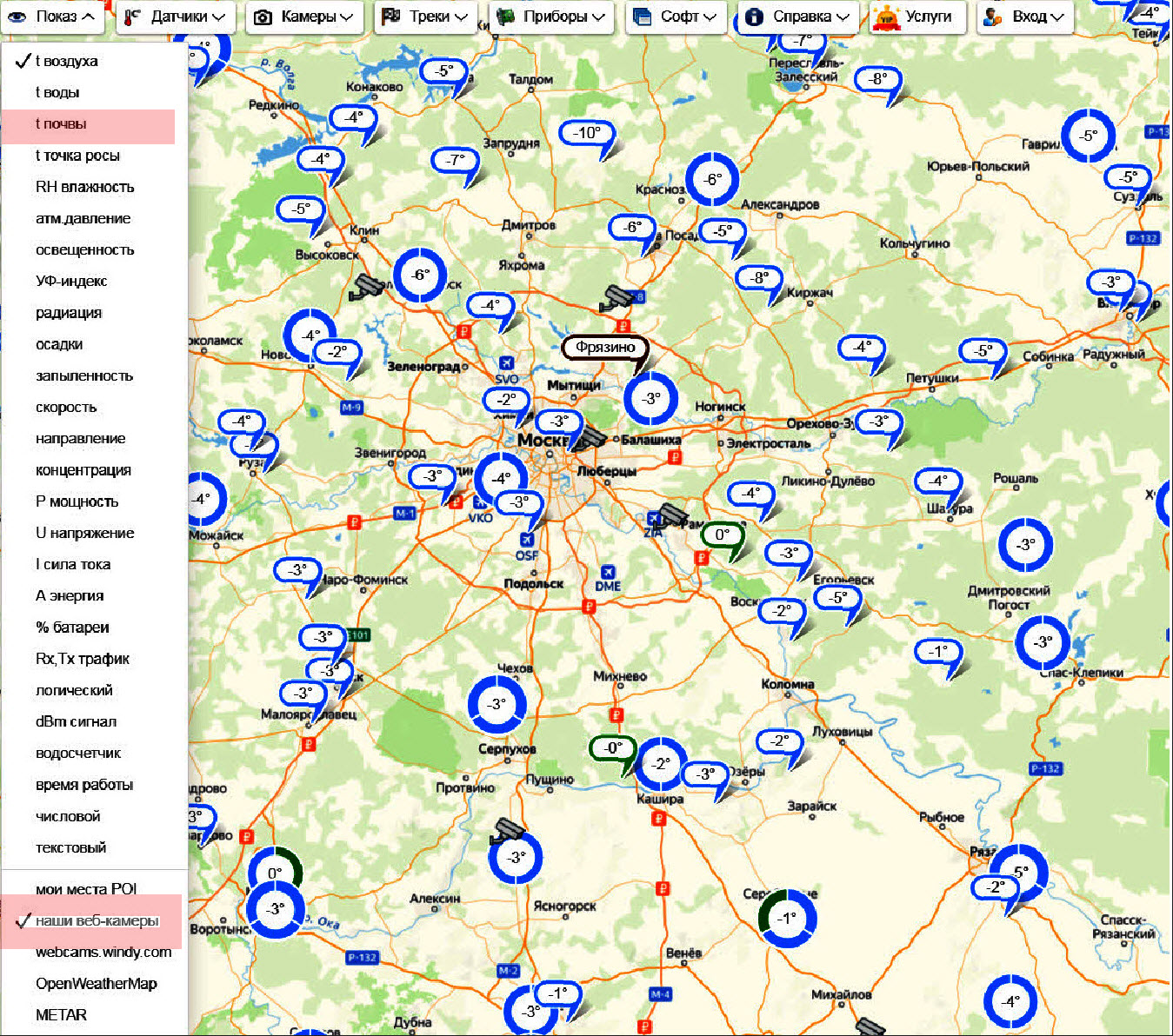The height and width of the screenshot is (1036, 1173).
Task: Uncheck 'наши веб-камеры' option
Action: pos(96,920)
